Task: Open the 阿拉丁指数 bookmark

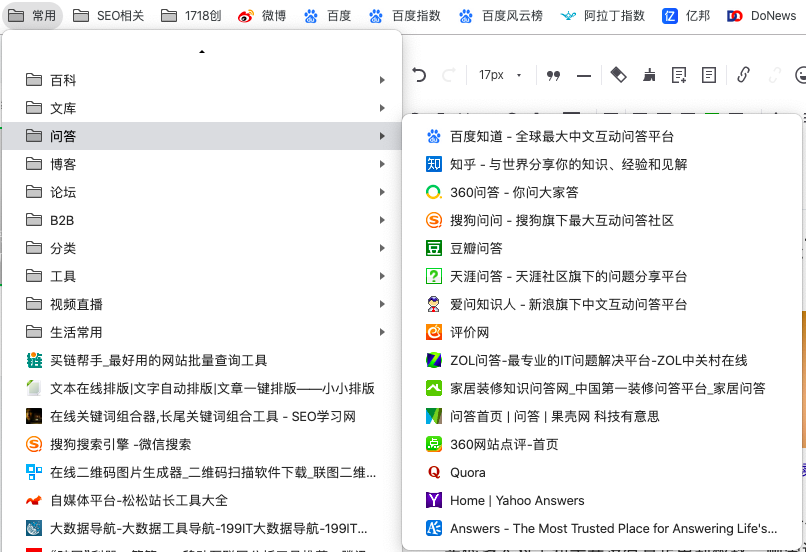Action: coord(602,16)
